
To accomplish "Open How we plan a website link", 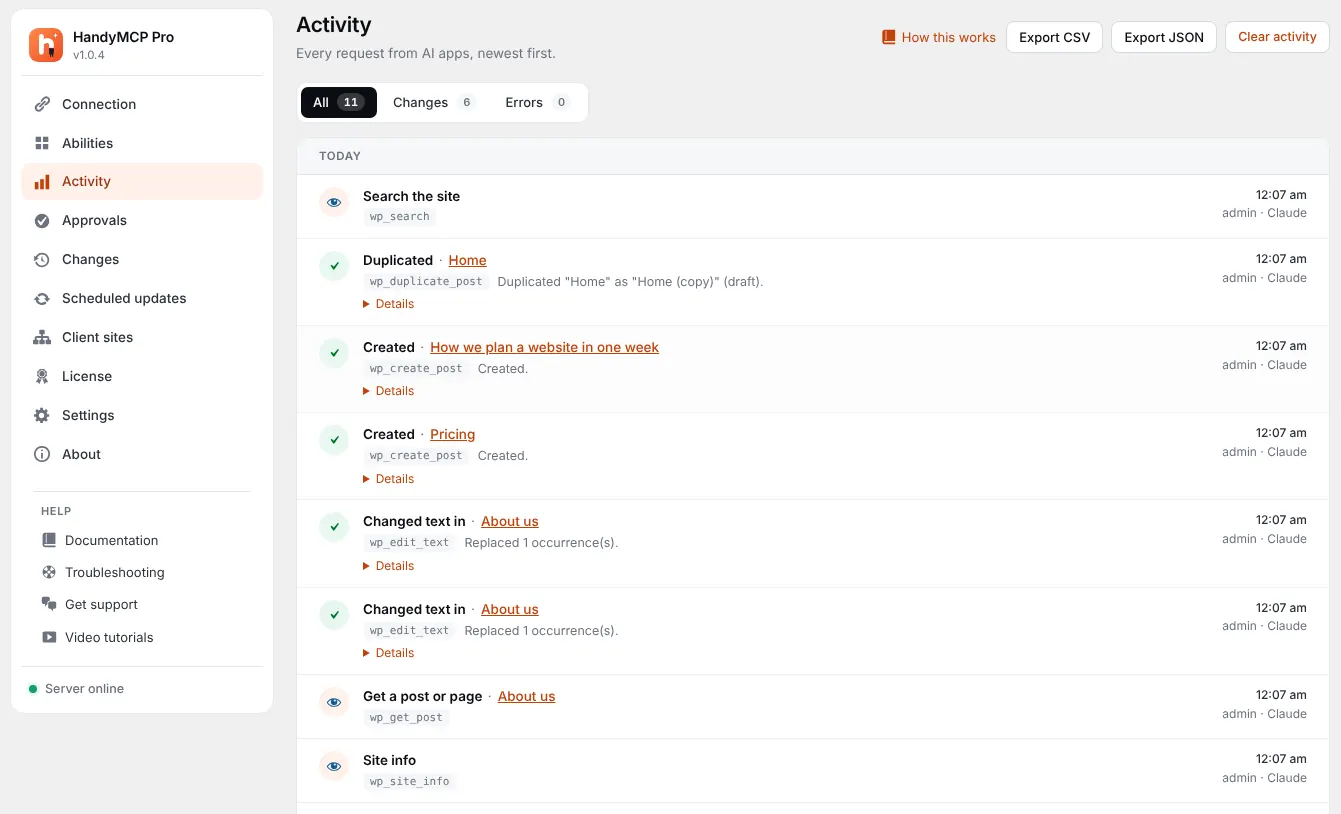I will [x=545, y=347].
